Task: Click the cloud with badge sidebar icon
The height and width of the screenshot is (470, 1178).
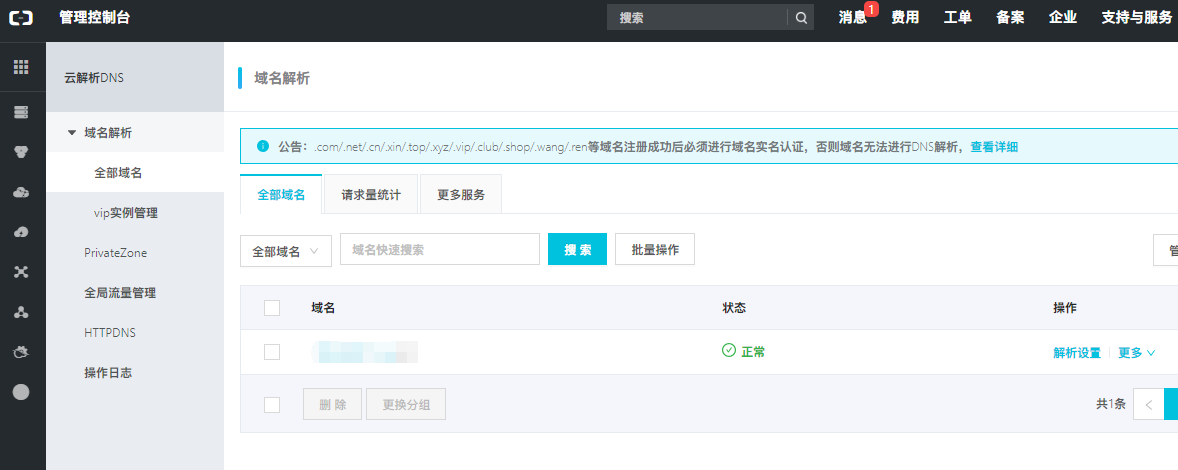Action: click(x=21, y=192)
